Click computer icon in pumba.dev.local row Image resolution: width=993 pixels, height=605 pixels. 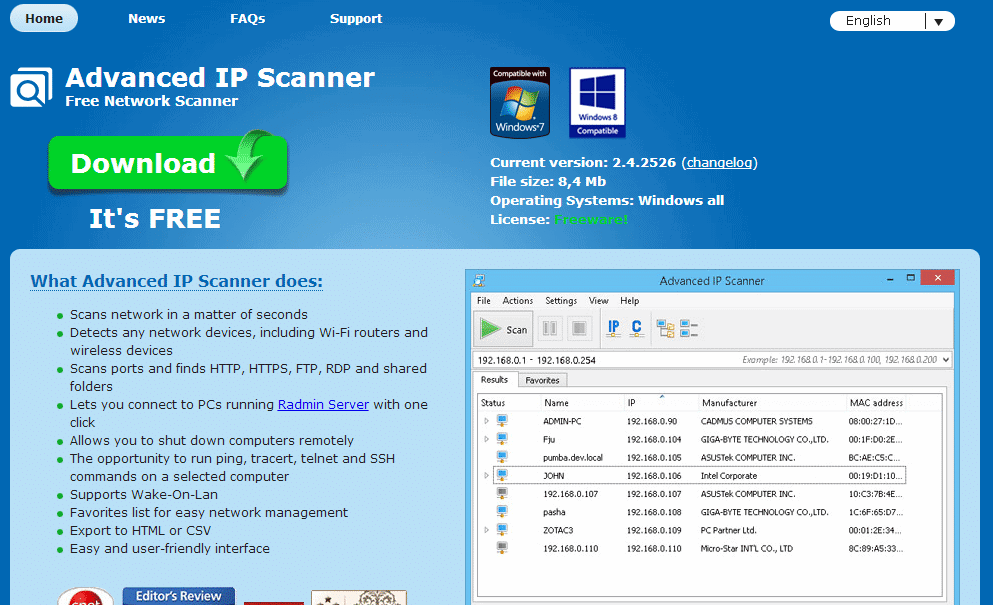[502, 457]
